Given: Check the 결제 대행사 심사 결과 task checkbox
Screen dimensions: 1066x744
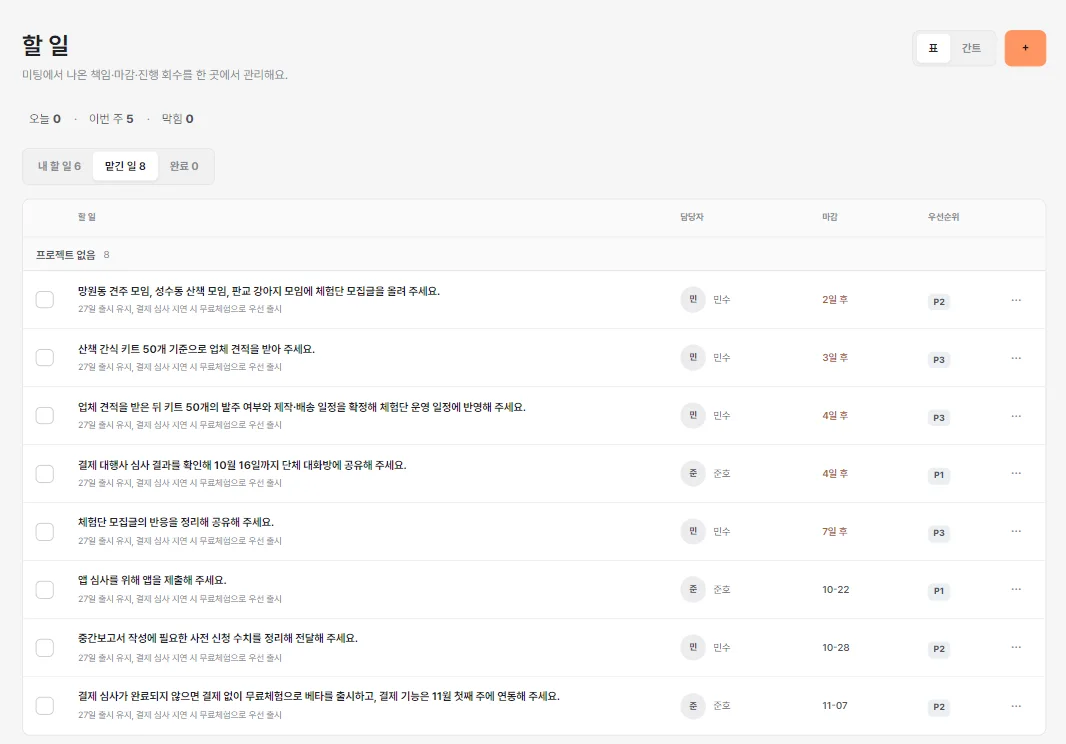Looking at the screenshot, I should point(45,473).
